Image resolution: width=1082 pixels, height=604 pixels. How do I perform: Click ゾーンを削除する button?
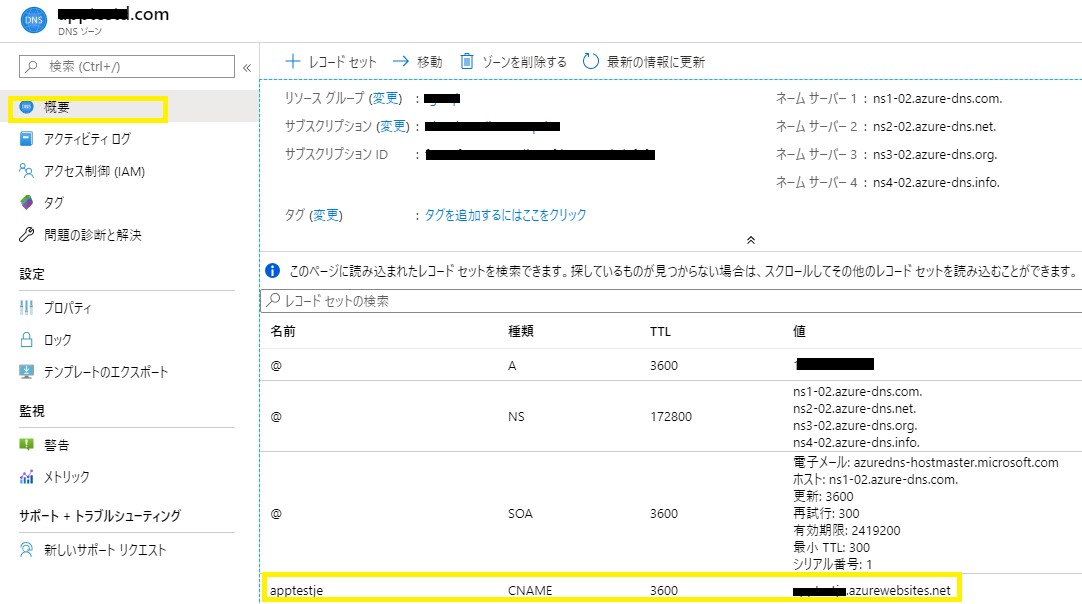pyautogui.click(x=513, y=62)
